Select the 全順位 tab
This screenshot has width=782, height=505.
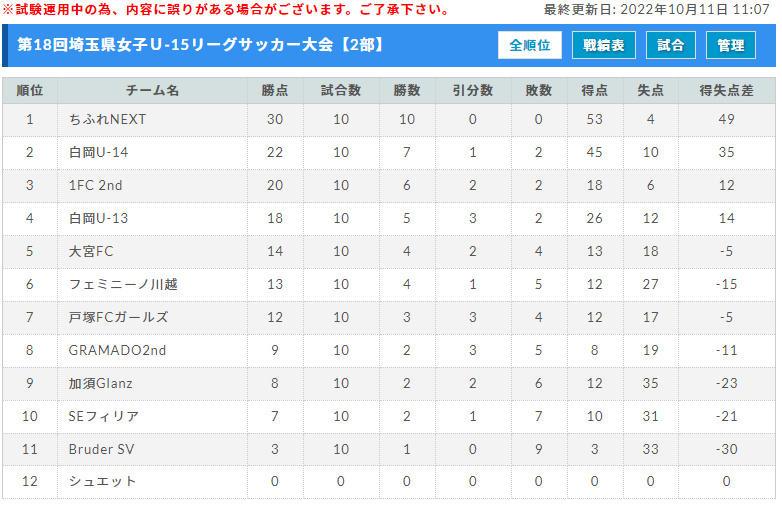click(529, 45)
